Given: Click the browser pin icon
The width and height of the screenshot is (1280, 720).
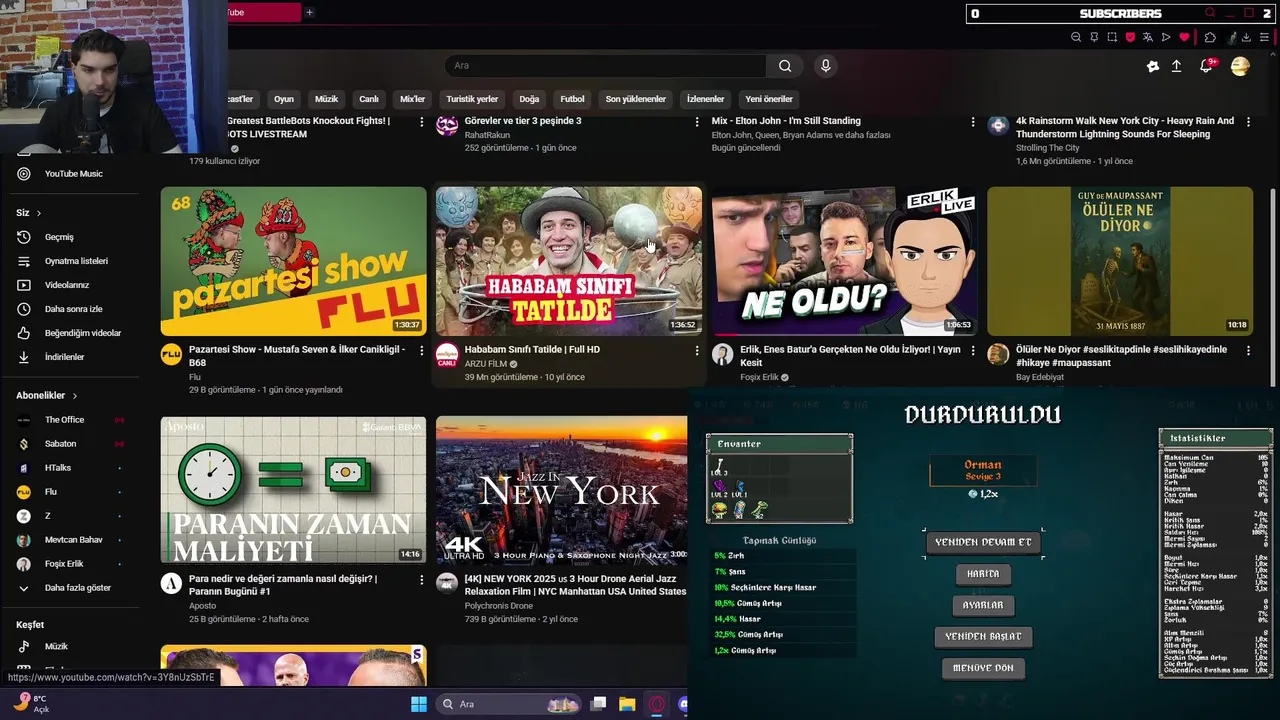Looking at the screenshot, I should 1094,37.
